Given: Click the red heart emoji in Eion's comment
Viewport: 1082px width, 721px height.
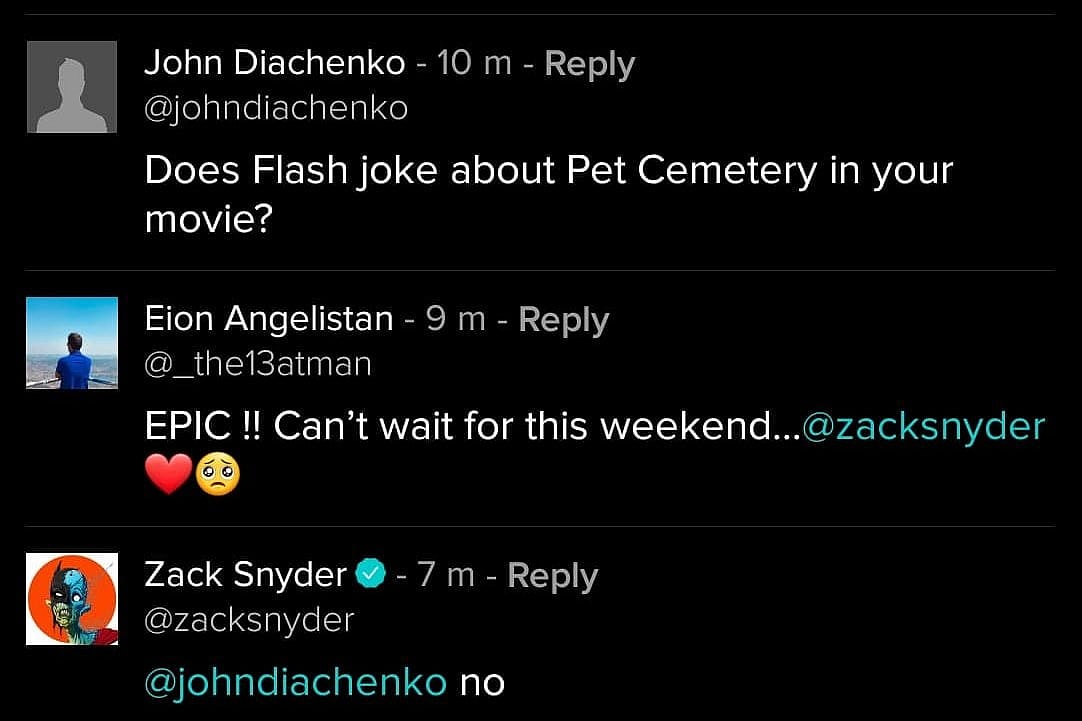Looking at the screenshot, I should (168, 473).
